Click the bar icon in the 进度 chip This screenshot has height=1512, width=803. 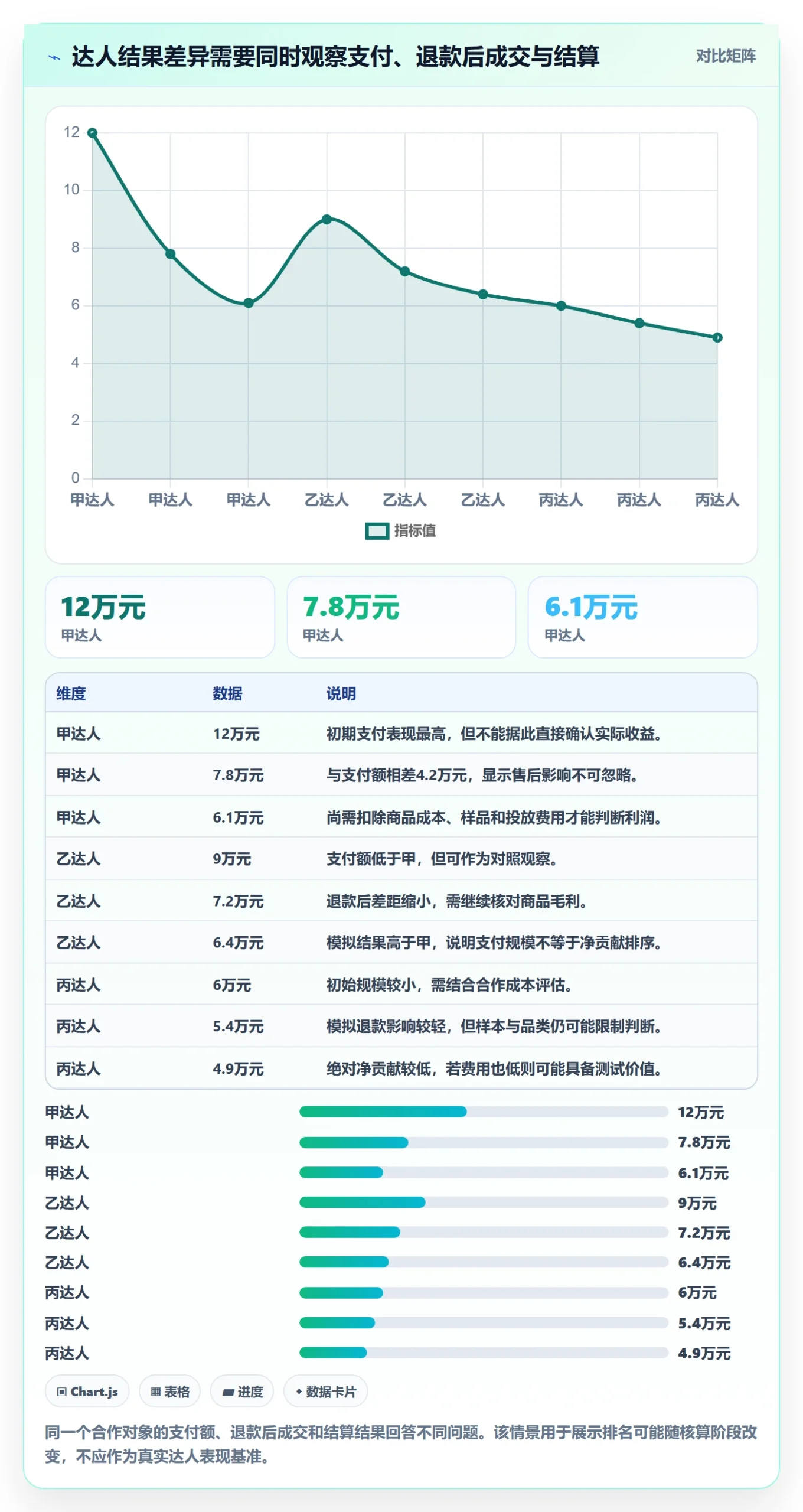click(228, 1392)
